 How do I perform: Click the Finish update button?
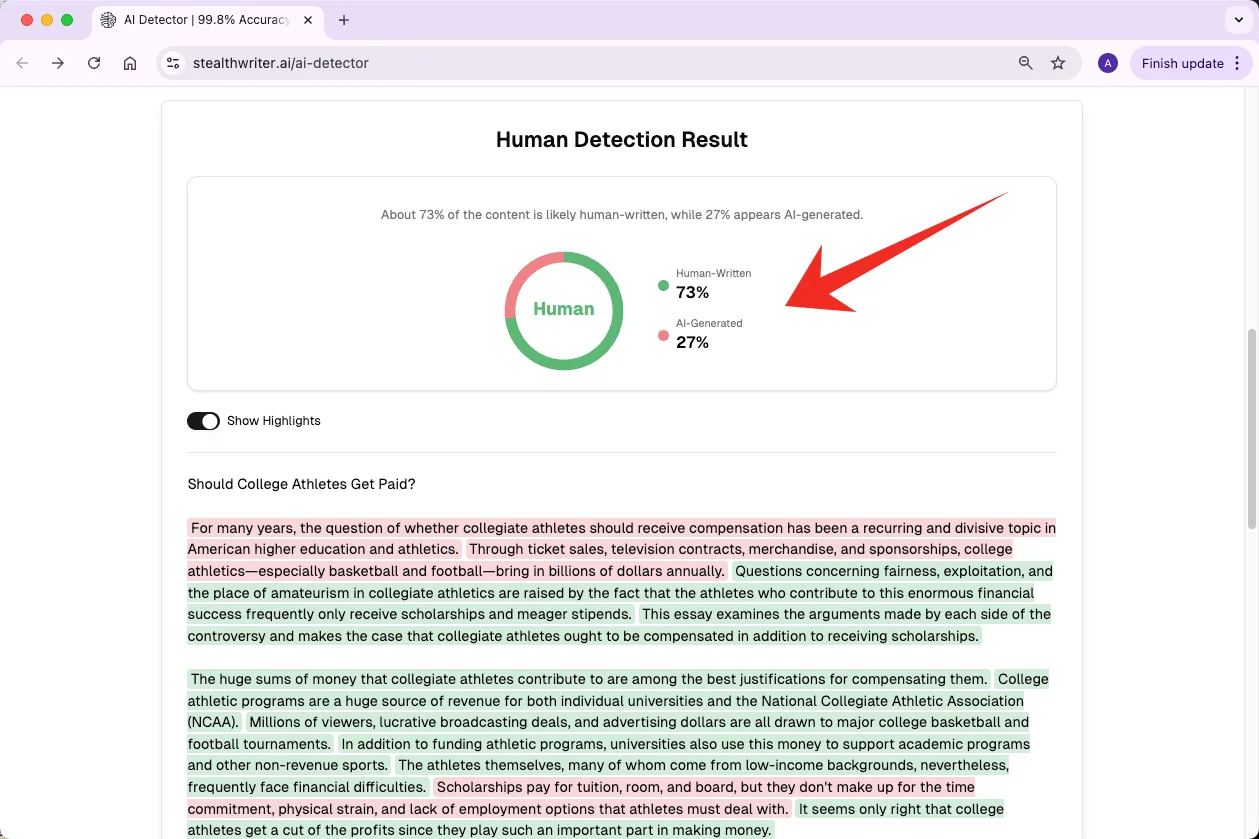(1182, 63)
